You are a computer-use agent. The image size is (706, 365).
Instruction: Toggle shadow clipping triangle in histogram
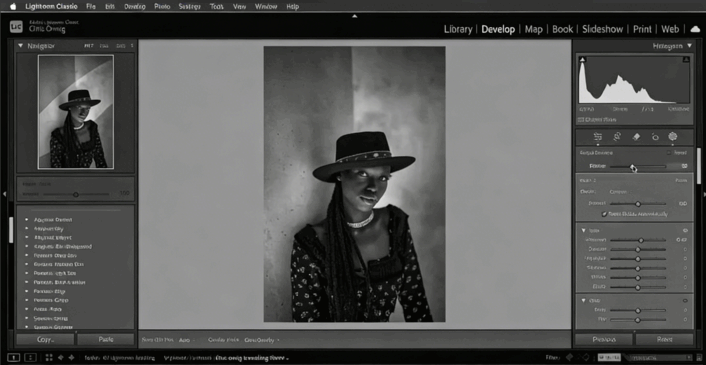point(582,59)
